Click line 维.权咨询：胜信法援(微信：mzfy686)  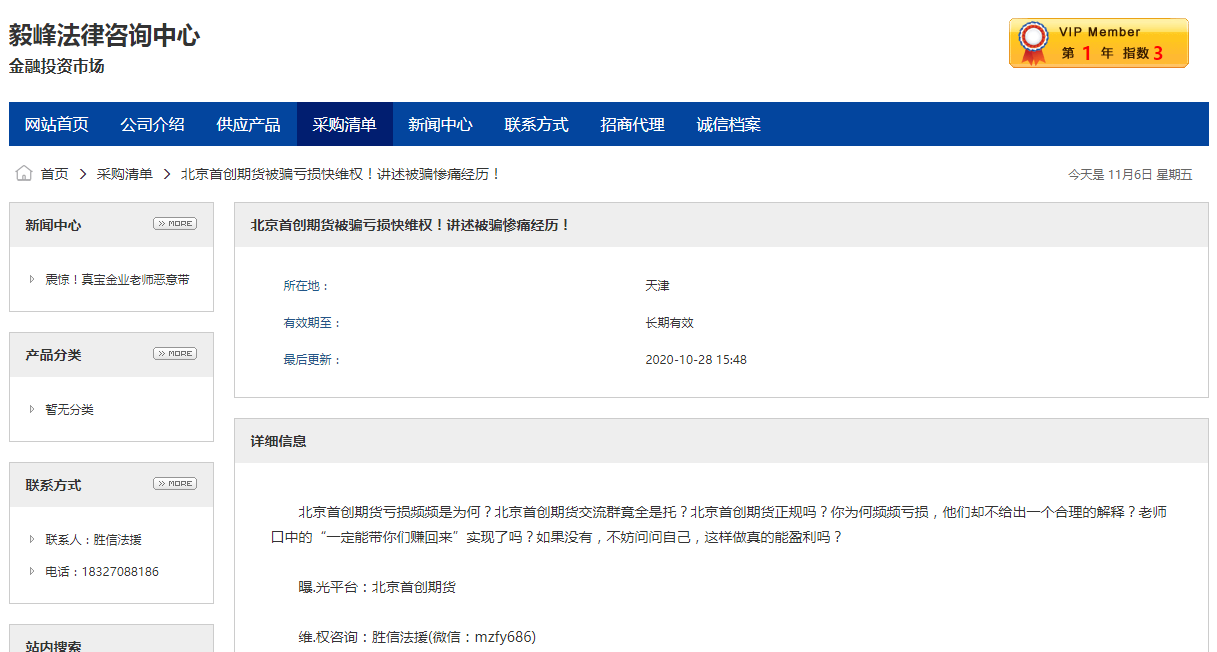point(417,636)
